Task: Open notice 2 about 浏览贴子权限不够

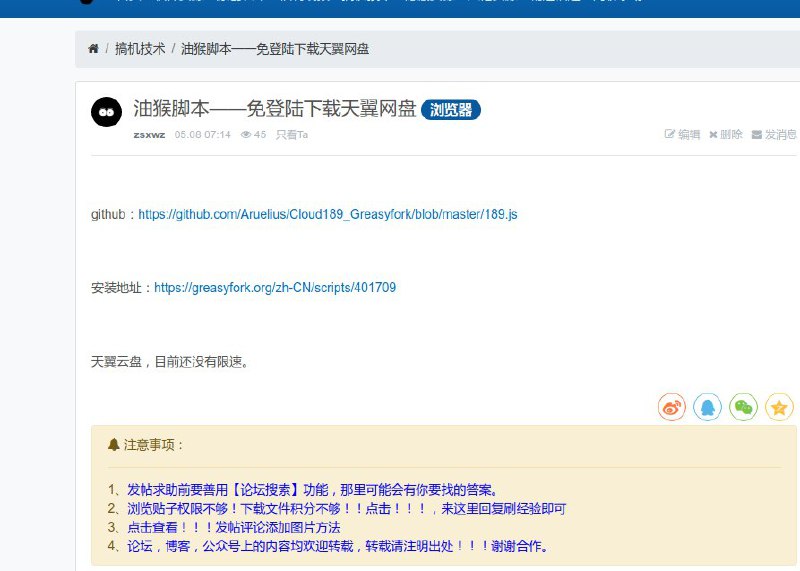Action: pos(346,509)
